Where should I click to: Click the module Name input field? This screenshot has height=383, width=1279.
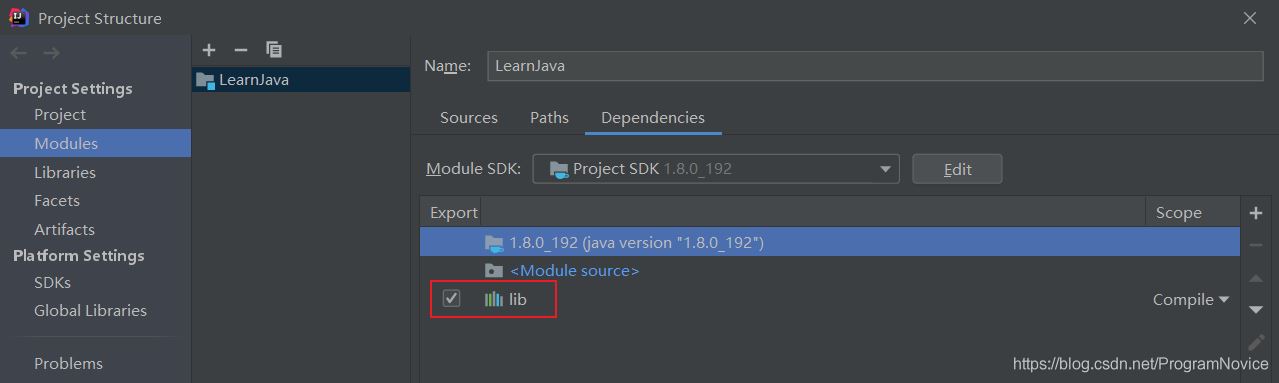875,66
